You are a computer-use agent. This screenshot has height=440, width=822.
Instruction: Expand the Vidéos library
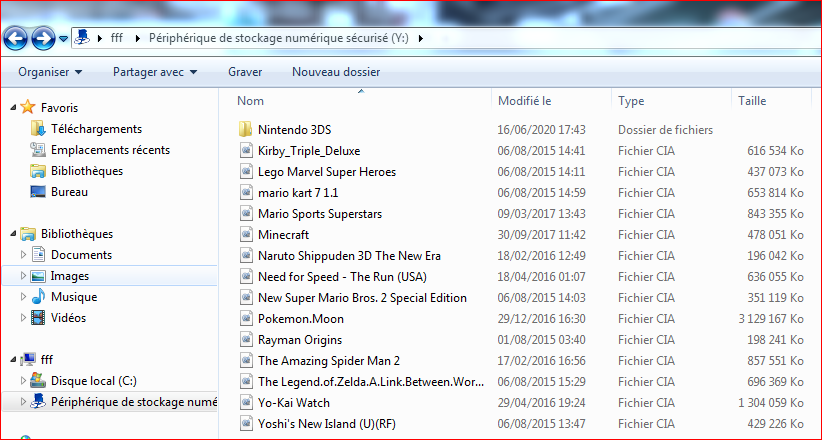click(23, 318)
